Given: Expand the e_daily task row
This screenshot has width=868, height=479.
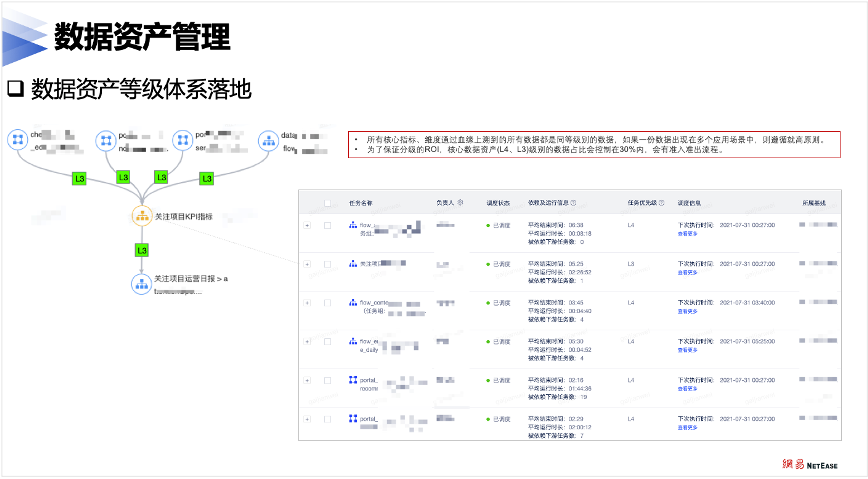Looking at the screenshot, I should (x=307, y=342).
